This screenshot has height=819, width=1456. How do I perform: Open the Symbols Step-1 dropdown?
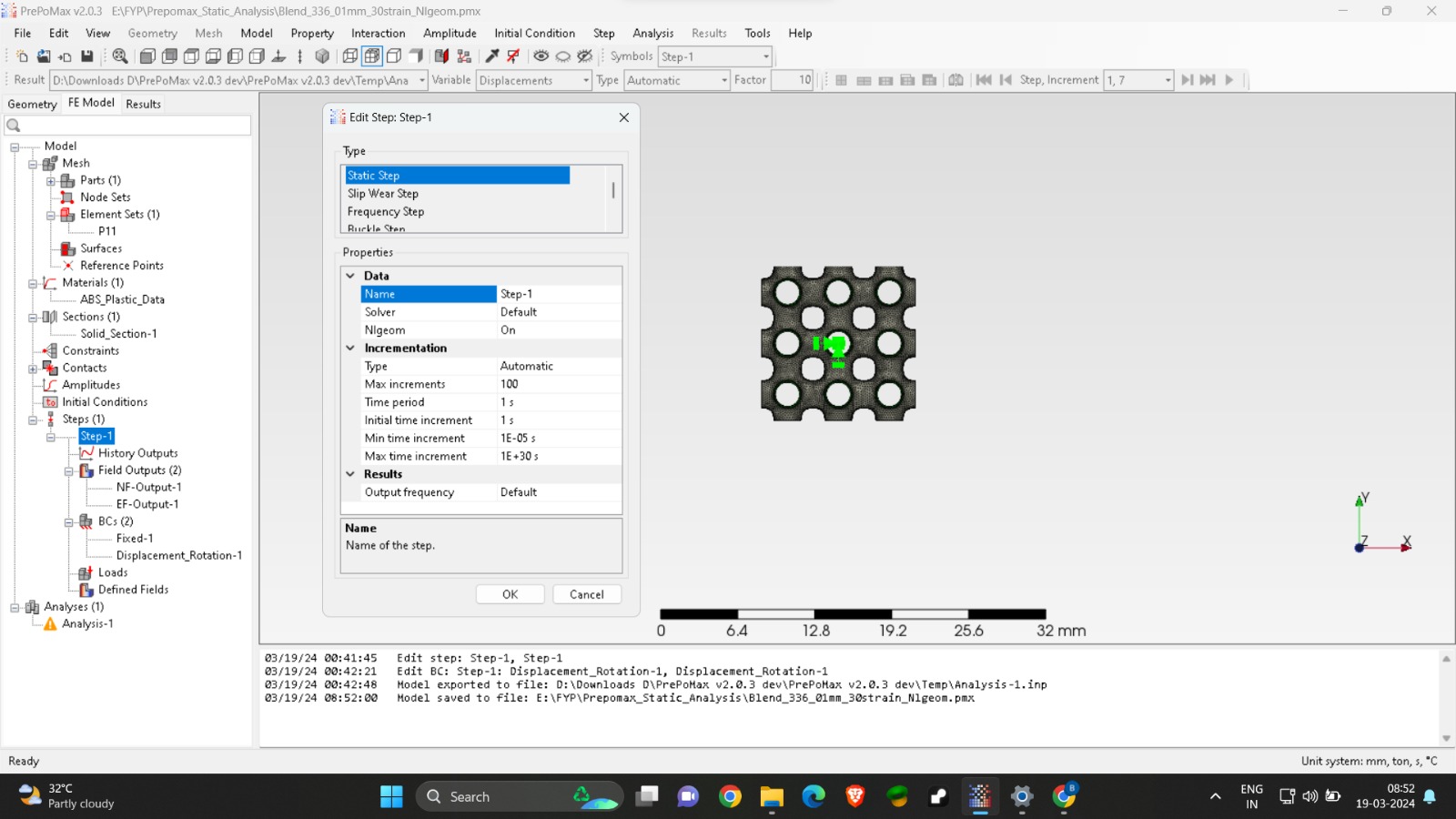pyautogui.click(x=765, y=56)
